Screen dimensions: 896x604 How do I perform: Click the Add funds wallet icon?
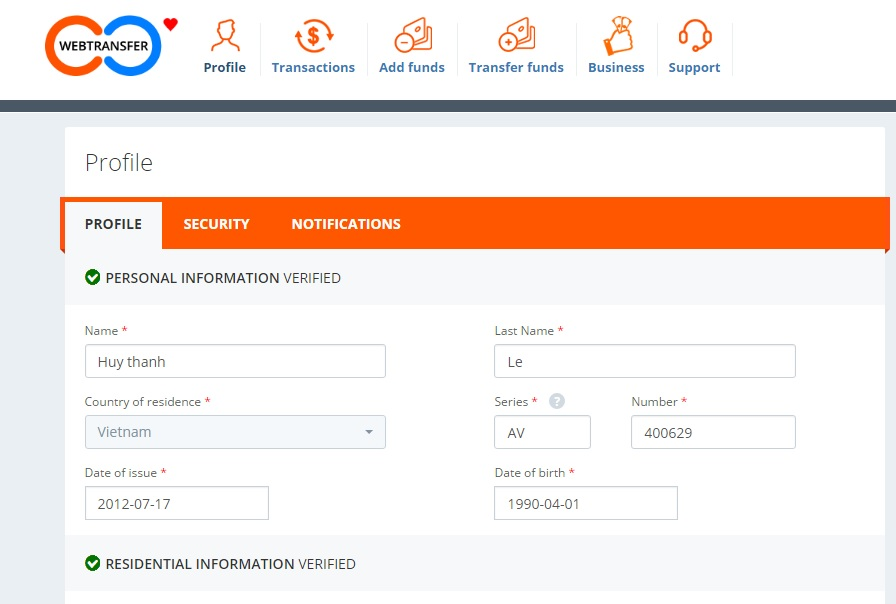pyautogui.click(x=412, y=37)
